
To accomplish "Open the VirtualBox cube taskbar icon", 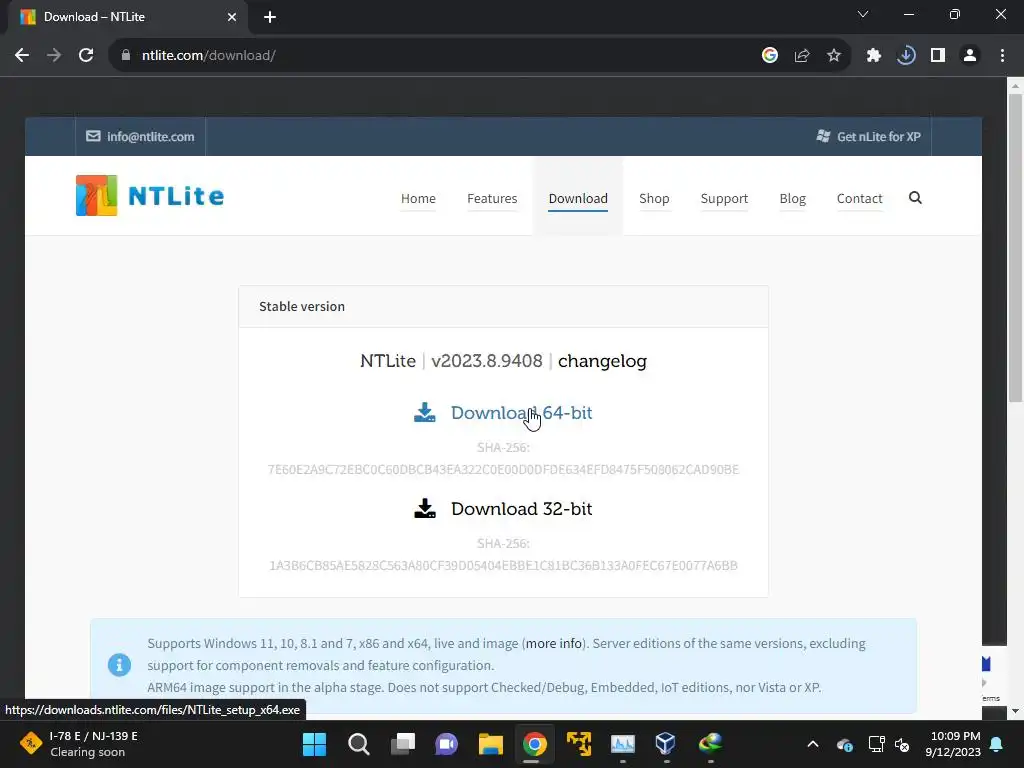I will click(665, 744).
